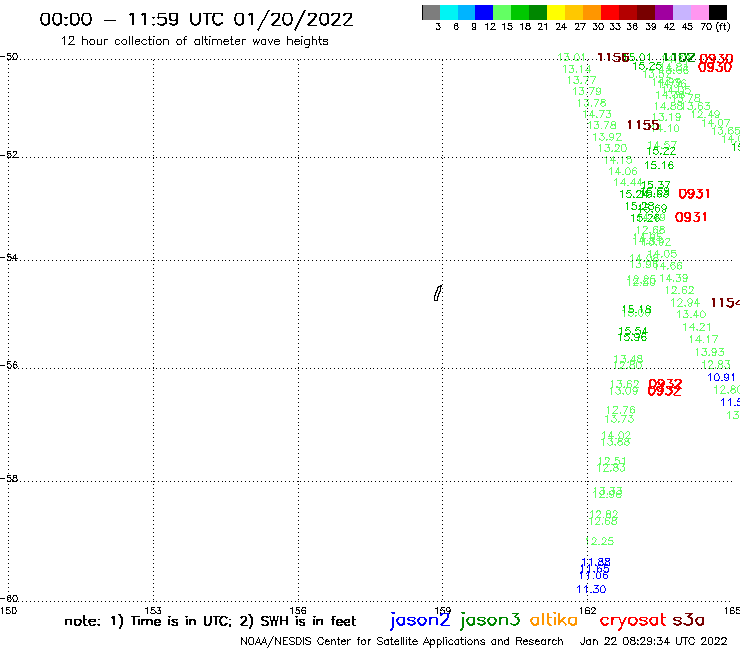Image resolution: width=740 pixels, height=650 pixels.
Task: Click the wave height value '14.73'
Action: 597,114
